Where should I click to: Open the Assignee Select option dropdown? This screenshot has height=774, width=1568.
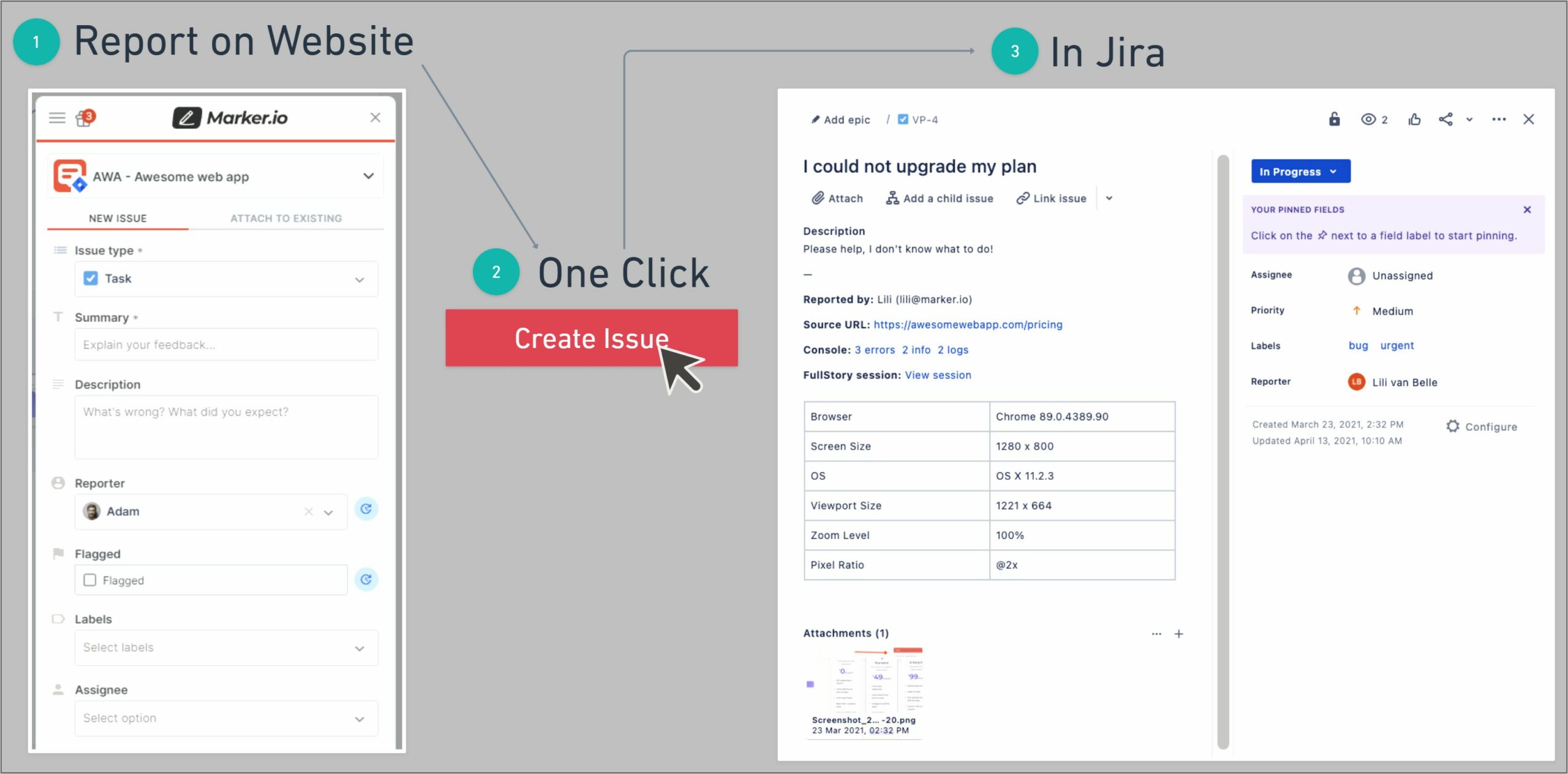(x=226, y=718)
